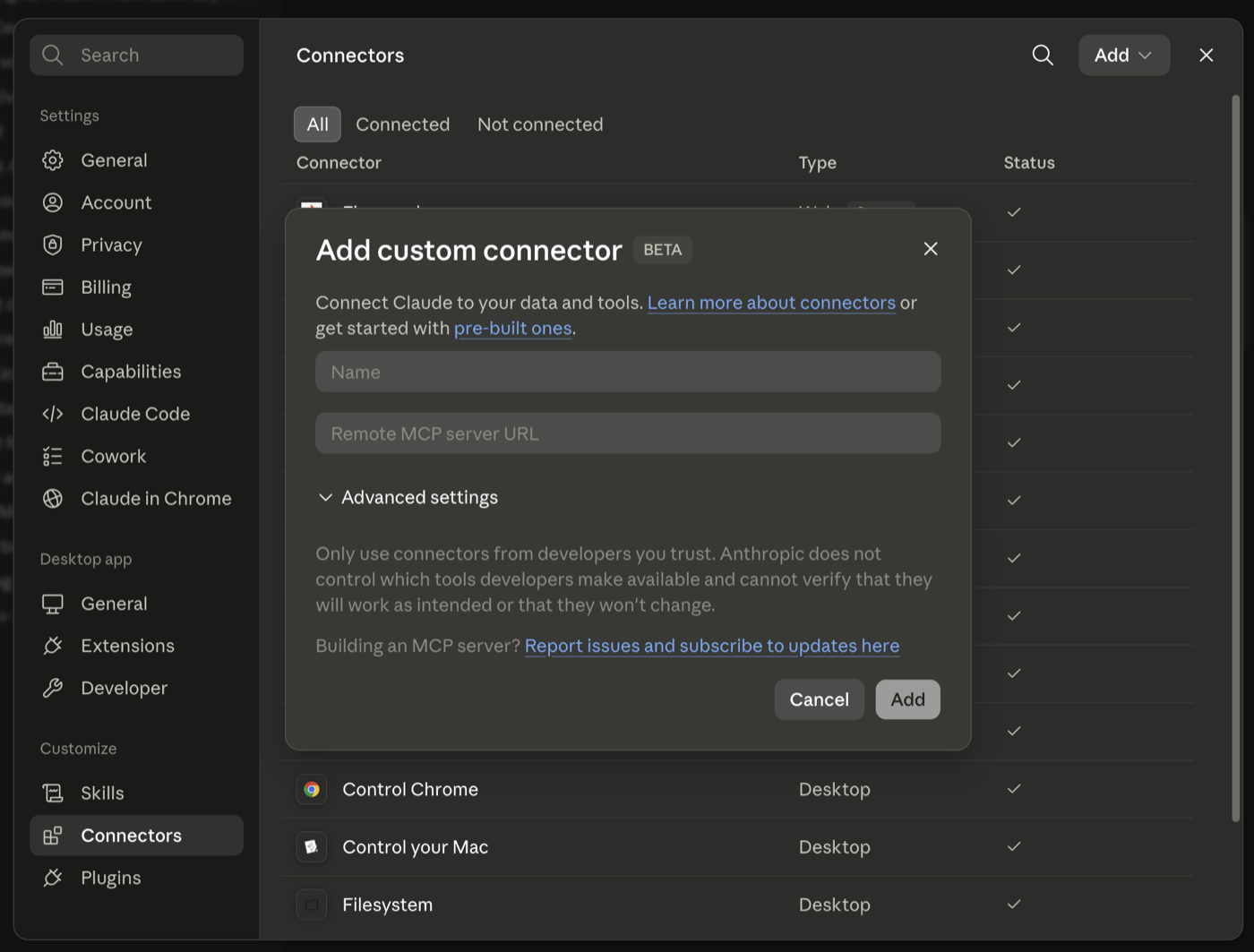Select Connectors blocks icon in sidebar
The image size is (1254, 952).
(53, 836)
